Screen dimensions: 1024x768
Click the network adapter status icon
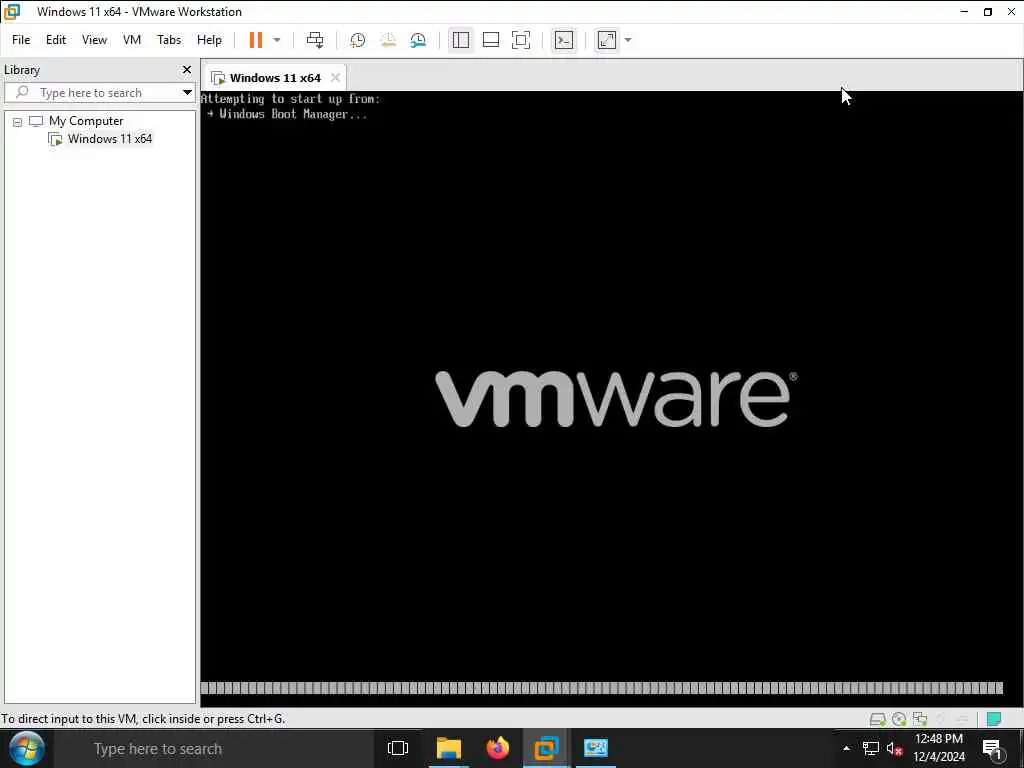[x=920, y=719]
